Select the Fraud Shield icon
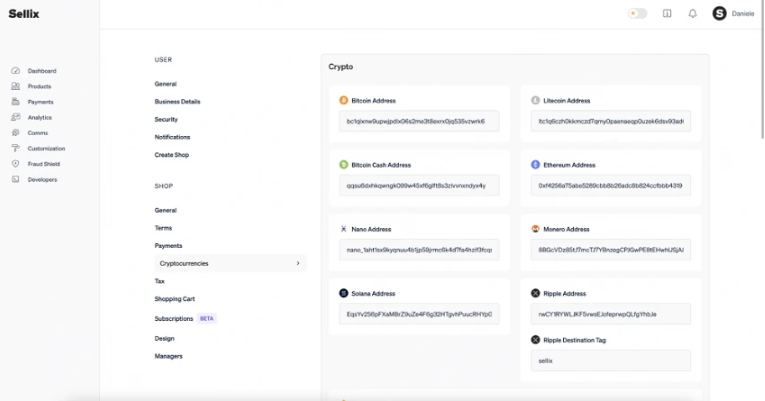This screenshot has height=401, width=765. point(16,164)
